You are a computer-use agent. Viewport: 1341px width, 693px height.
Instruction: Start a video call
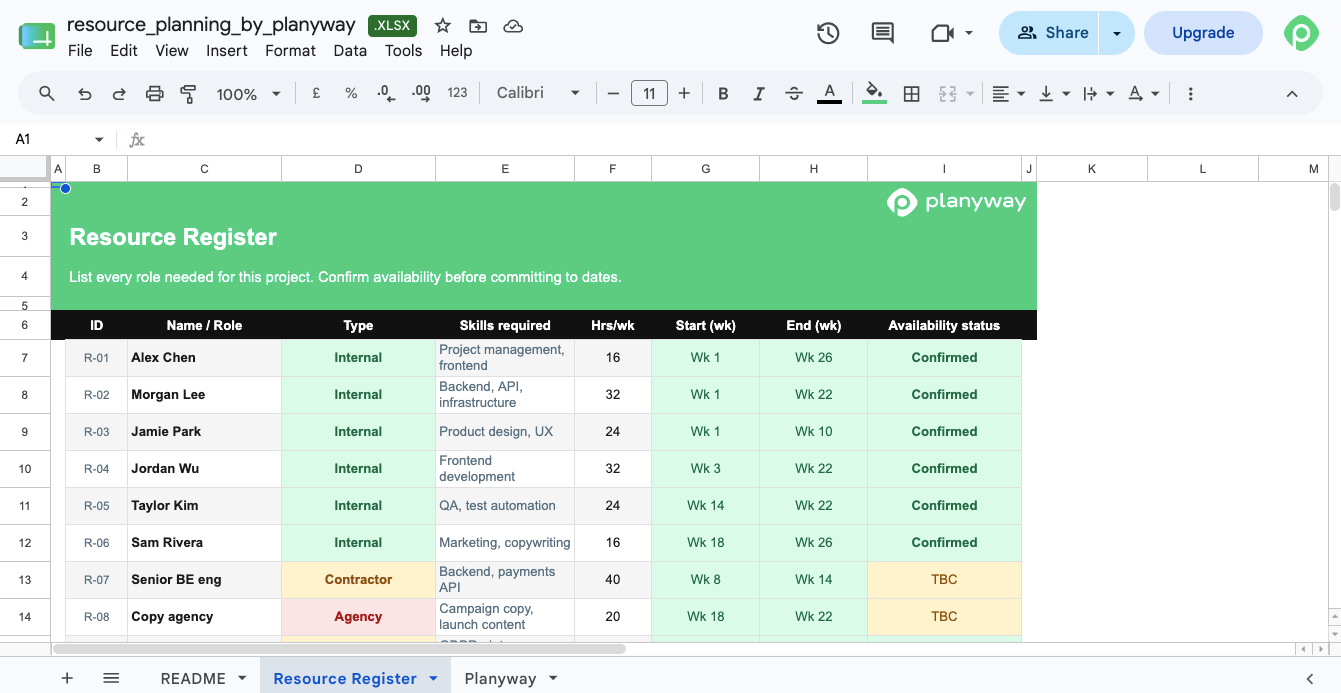click(941, 33)
